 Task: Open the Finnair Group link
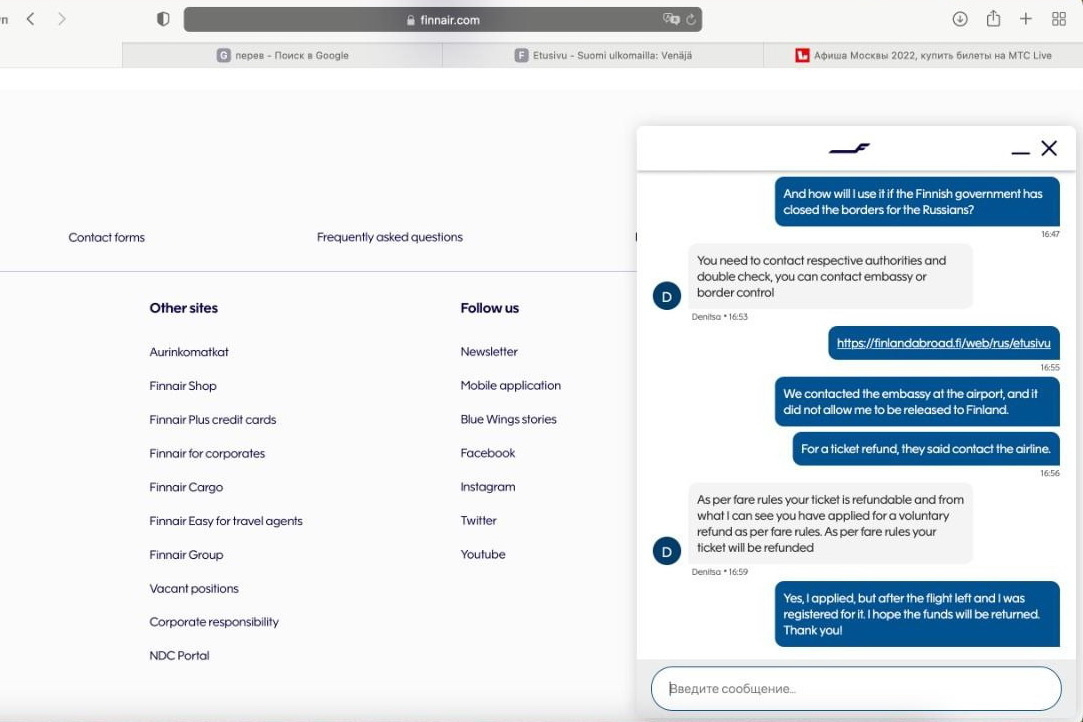tap(186, 555)
